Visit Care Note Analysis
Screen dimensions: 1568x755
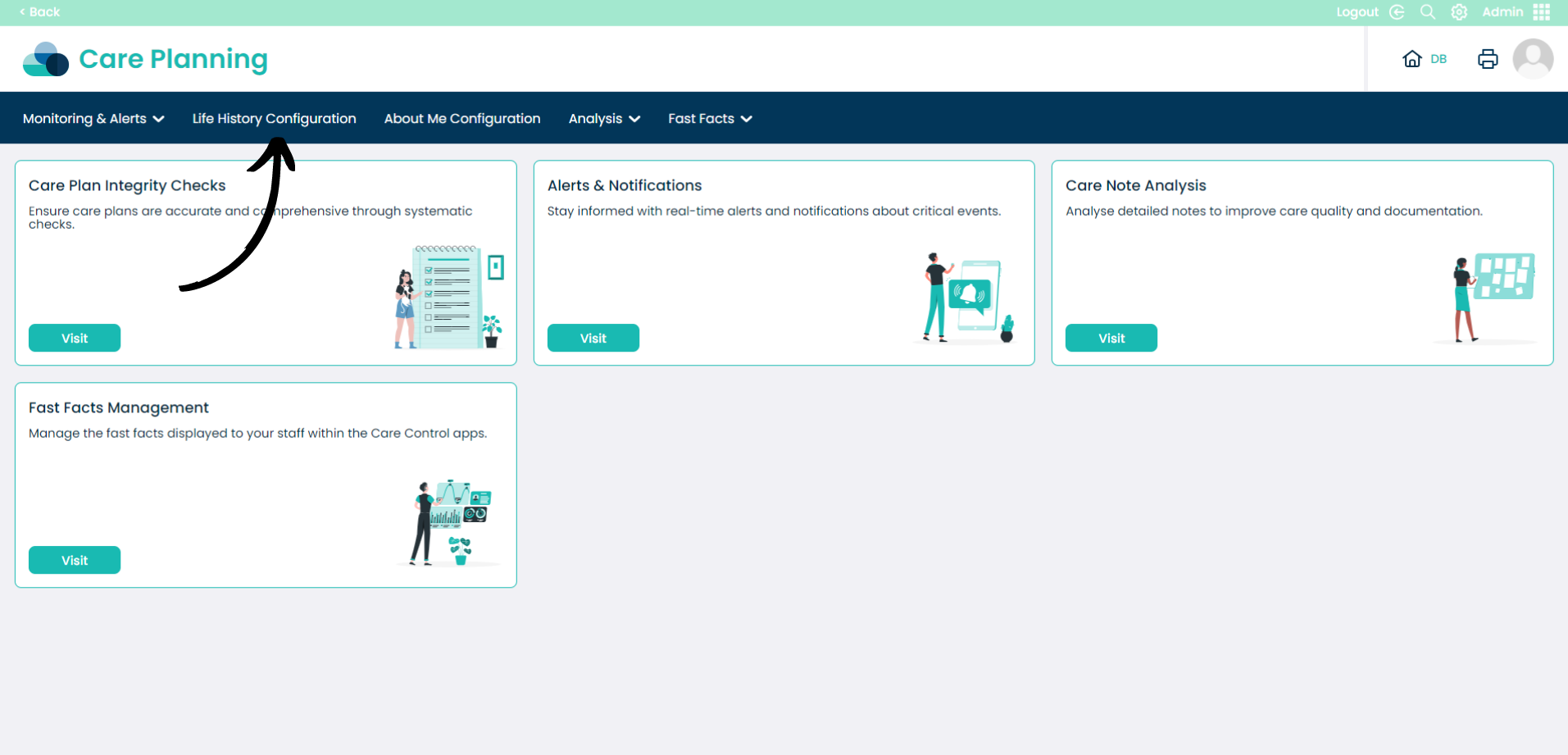pyautogui.click(x=1111, y=338)
